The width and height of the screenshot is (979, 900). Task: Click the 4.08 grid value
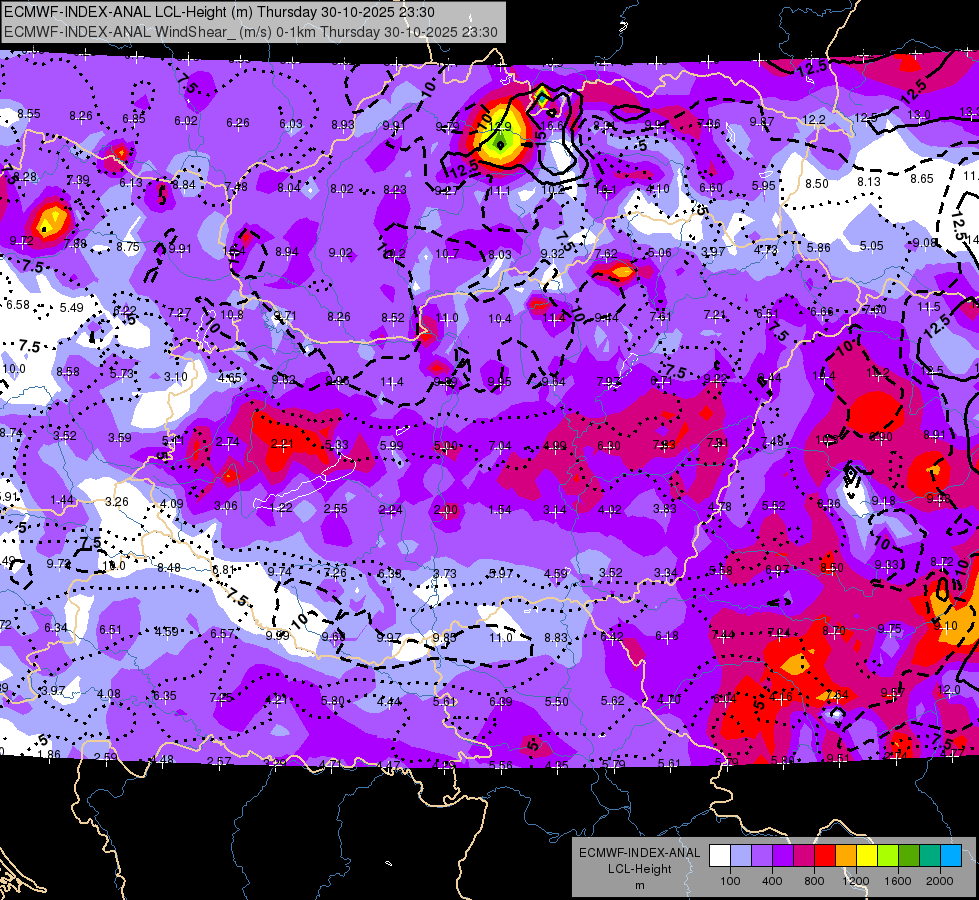[109, 694]
